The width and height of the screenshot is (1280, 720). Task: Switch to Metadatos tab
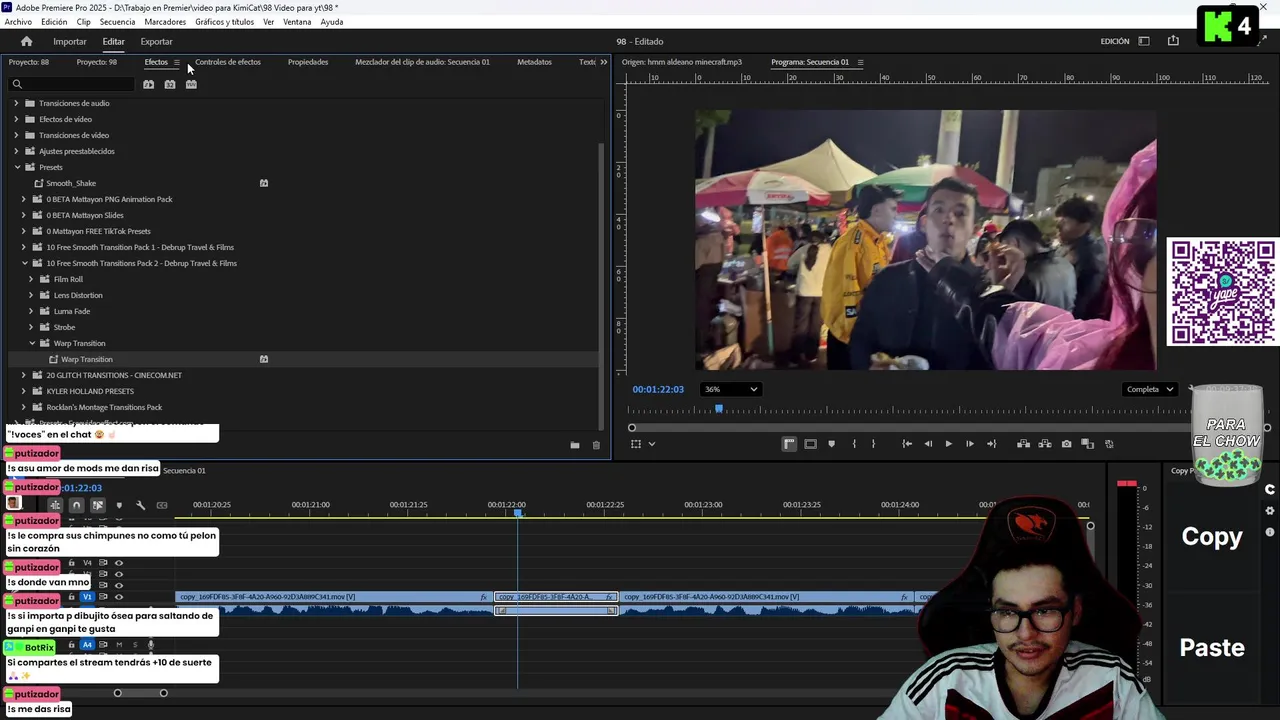click(x=534, y=62)
